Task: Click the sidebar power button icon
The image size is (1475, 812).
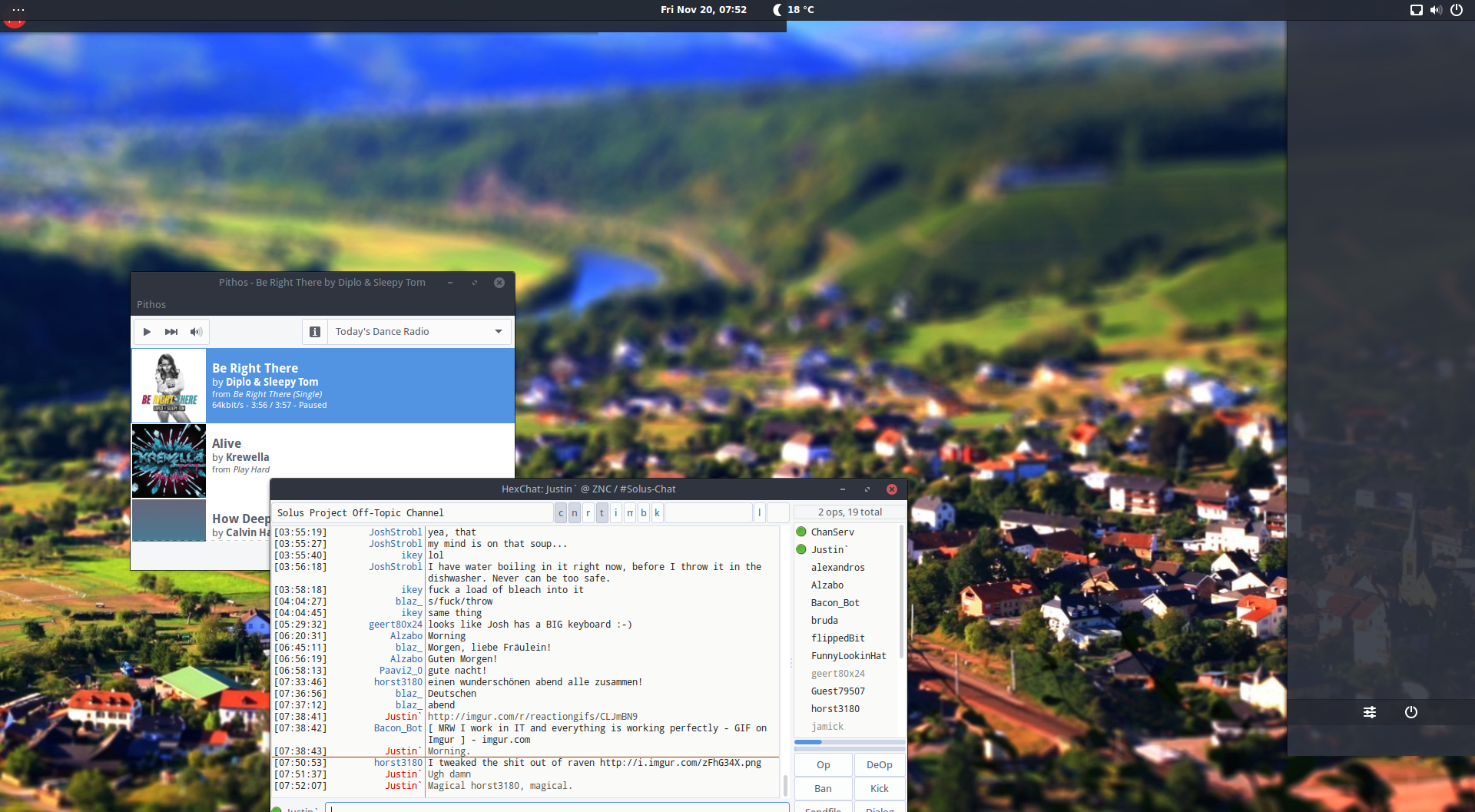Action: coord(1411,712)
